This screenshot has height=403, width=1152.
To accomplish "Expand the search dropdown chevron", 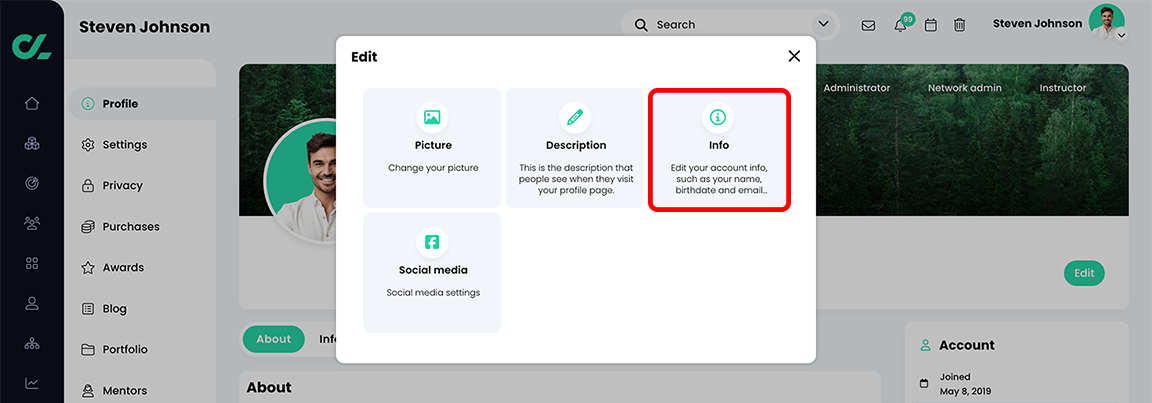I will pyautogui.click(x=824, y=25).
